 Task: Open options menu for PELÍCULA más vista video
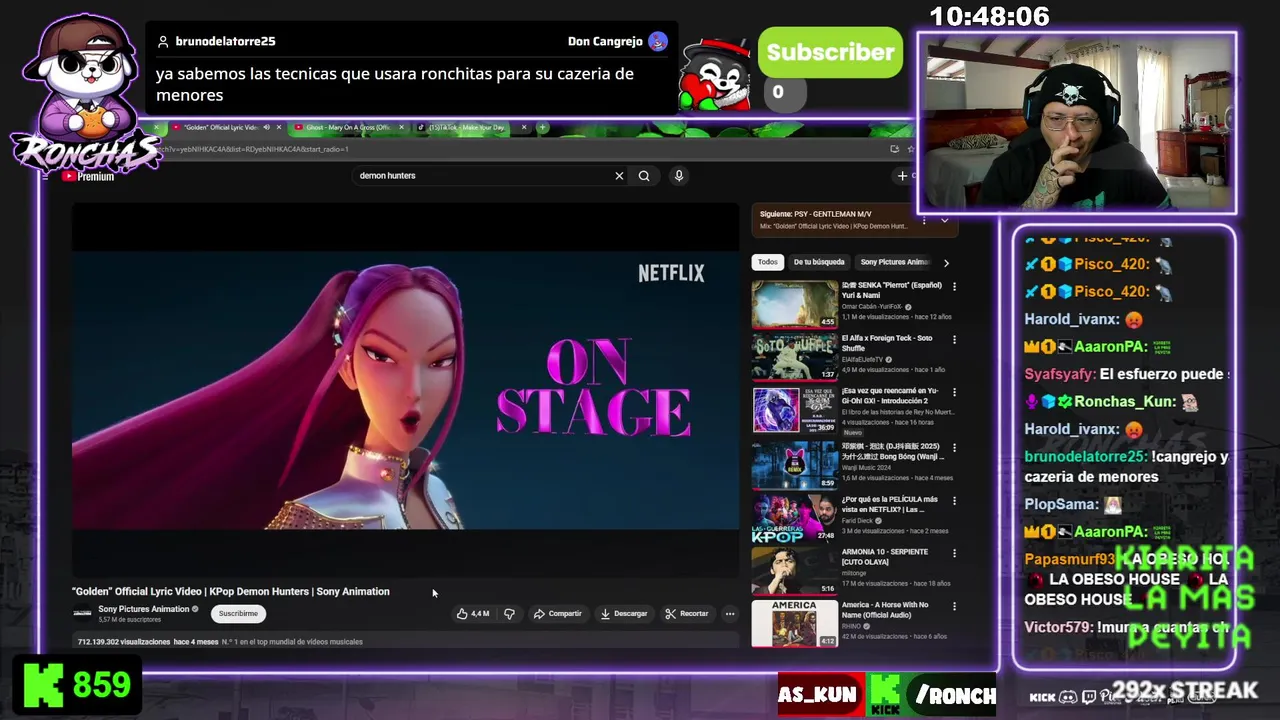tap(954, 500)
